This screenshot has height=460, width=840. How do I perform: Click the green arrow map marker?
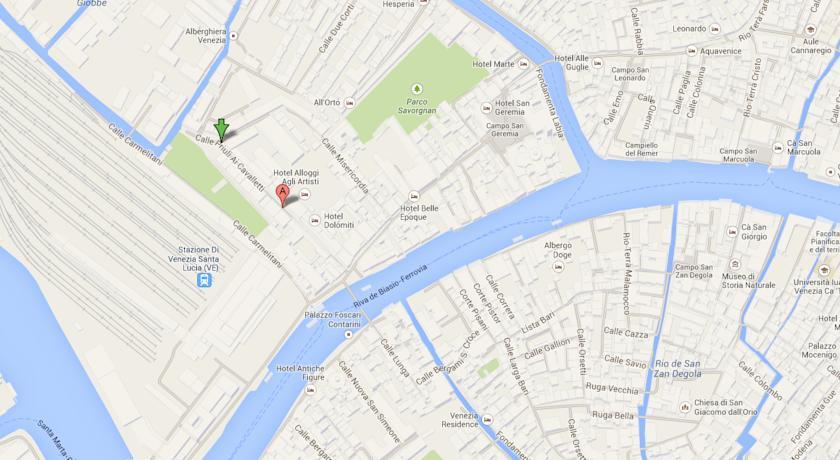pos(221,130)
